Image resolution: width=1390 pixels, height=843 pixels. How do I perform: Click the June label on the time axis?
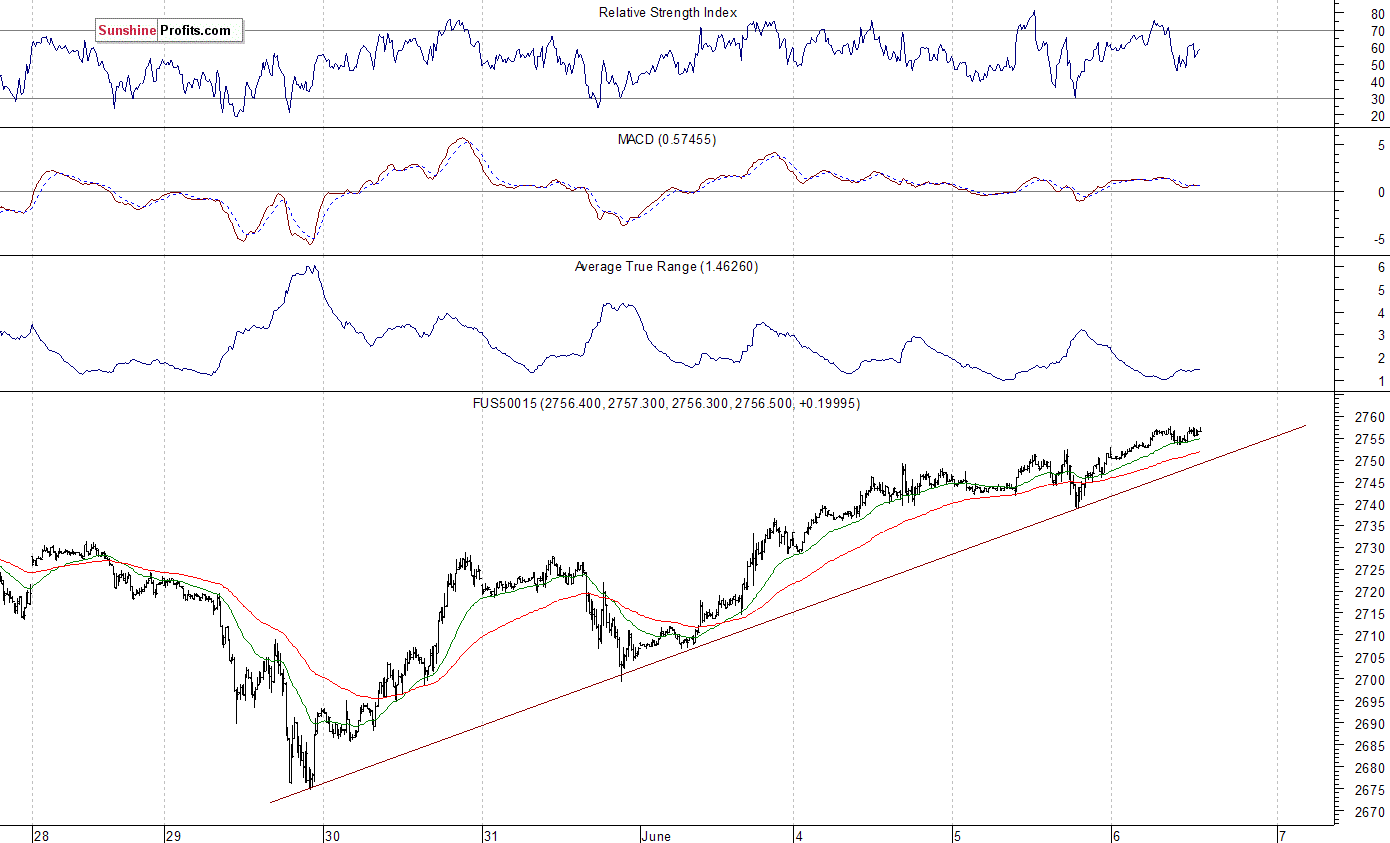click(657, 836)
